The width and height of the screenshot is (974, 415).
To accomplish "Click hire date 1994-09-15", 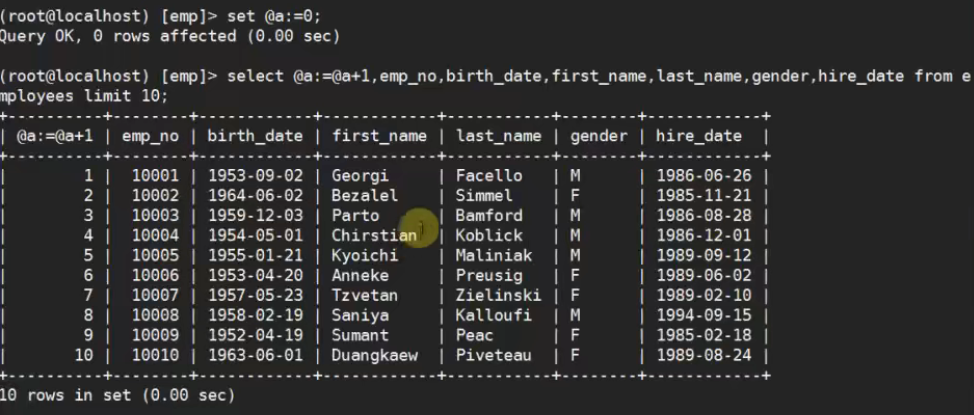I will tap(704, 315).
